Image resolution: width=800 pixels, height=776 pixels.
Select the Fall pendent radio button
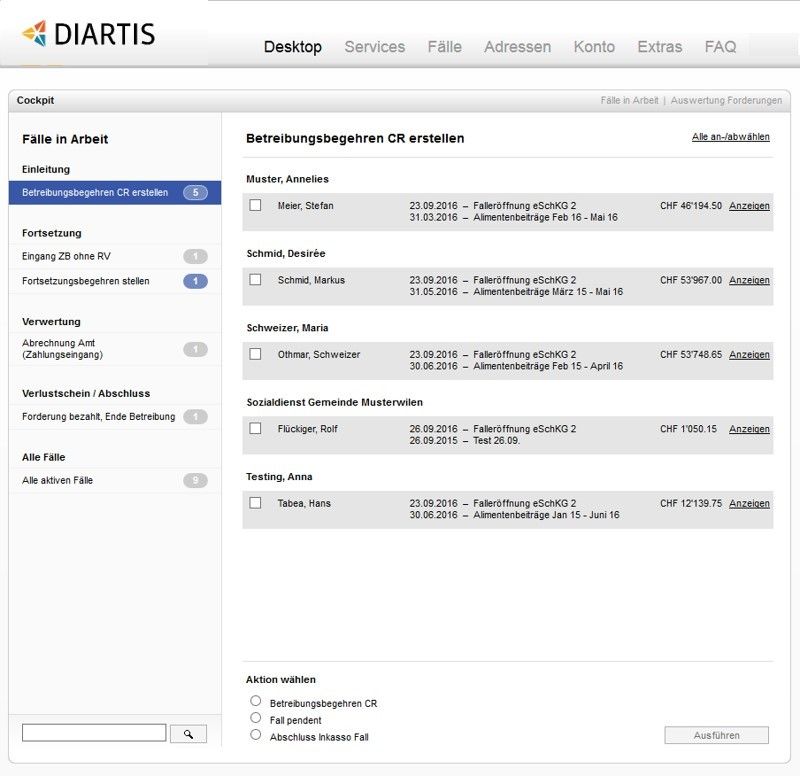click(256, 718)
